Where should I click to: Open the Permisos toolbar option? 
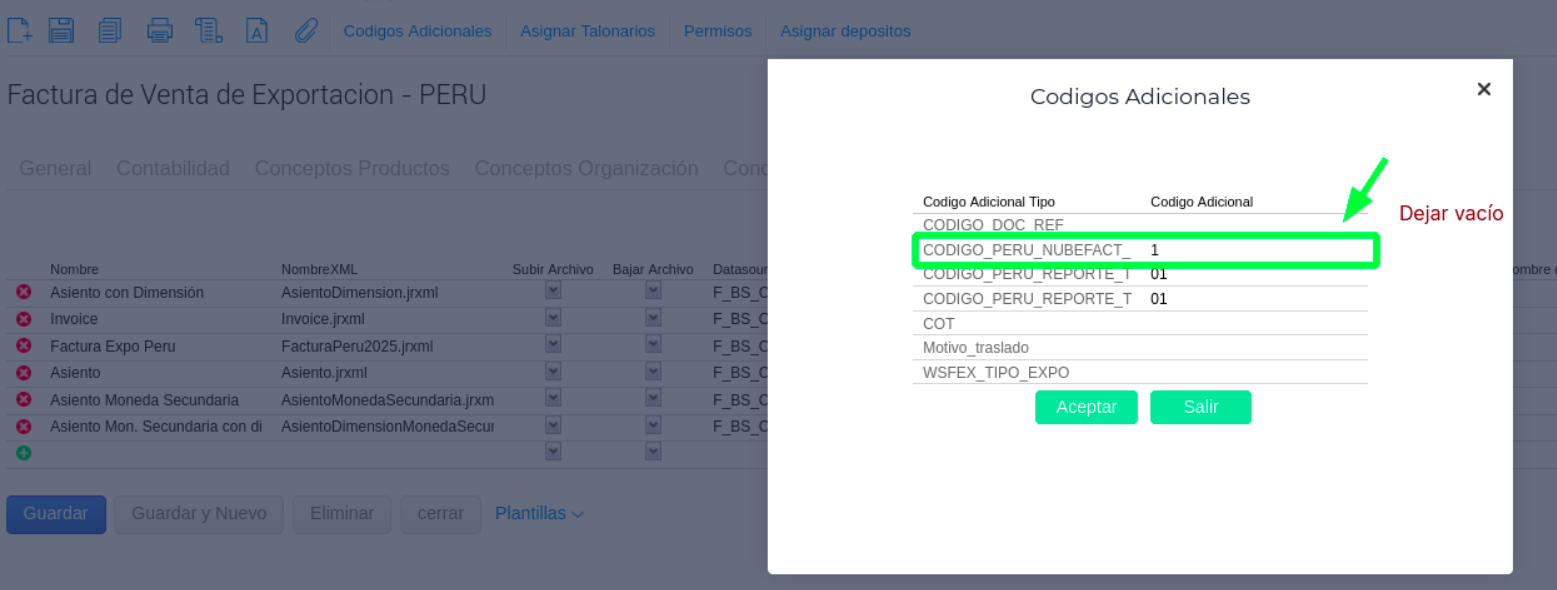pyautogui.click(x=717, y=31)
